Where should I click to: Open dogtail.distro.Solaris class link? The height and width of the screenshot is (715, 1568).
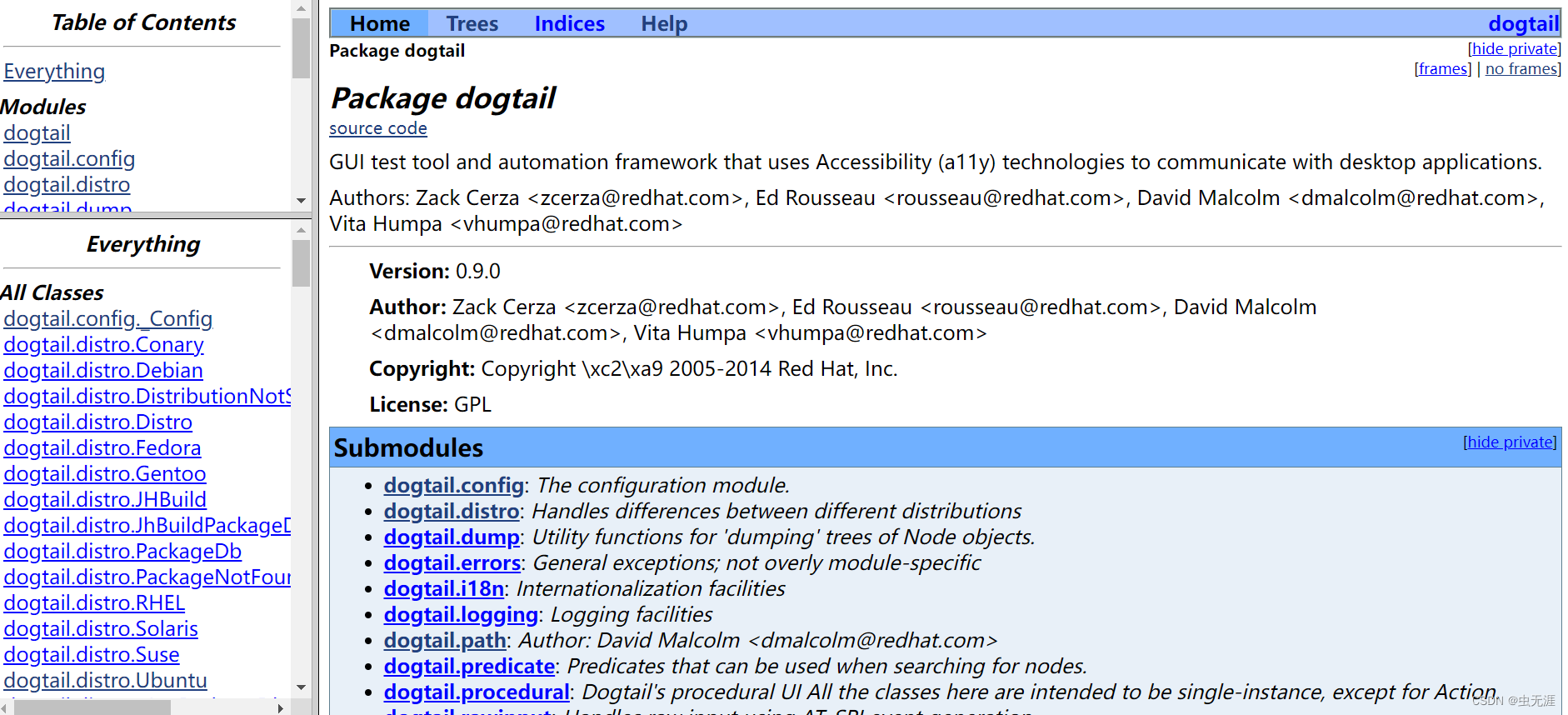tap(101, 629)
